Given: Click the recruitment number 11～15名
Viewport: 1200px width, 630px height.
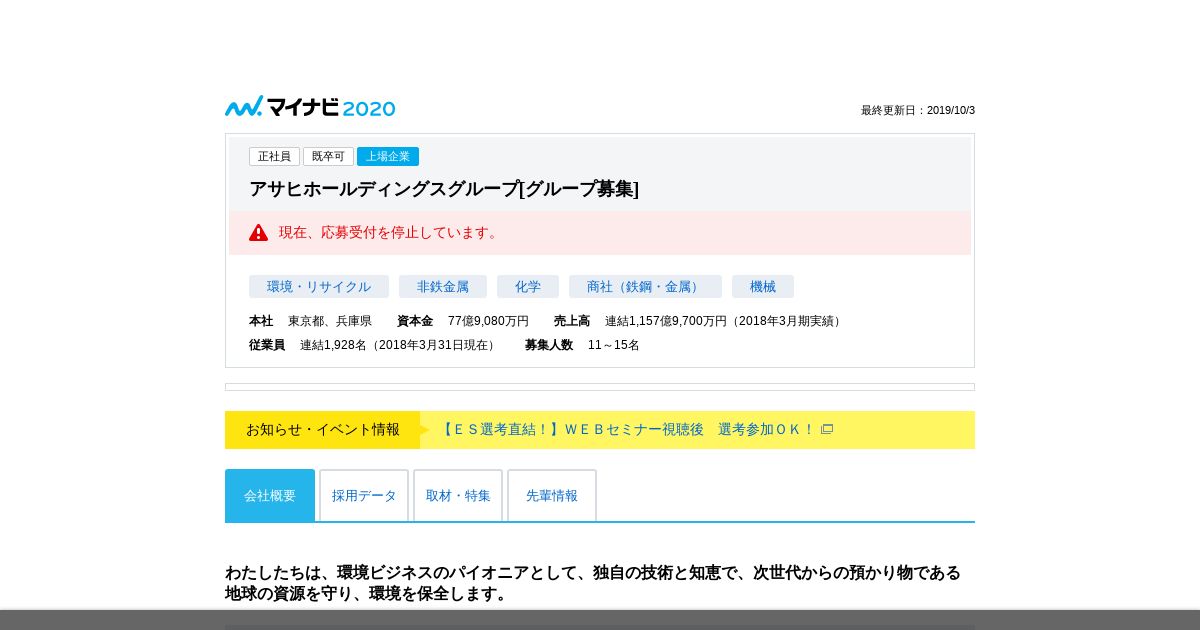Looking at the screenshot, I should (614, 345).
